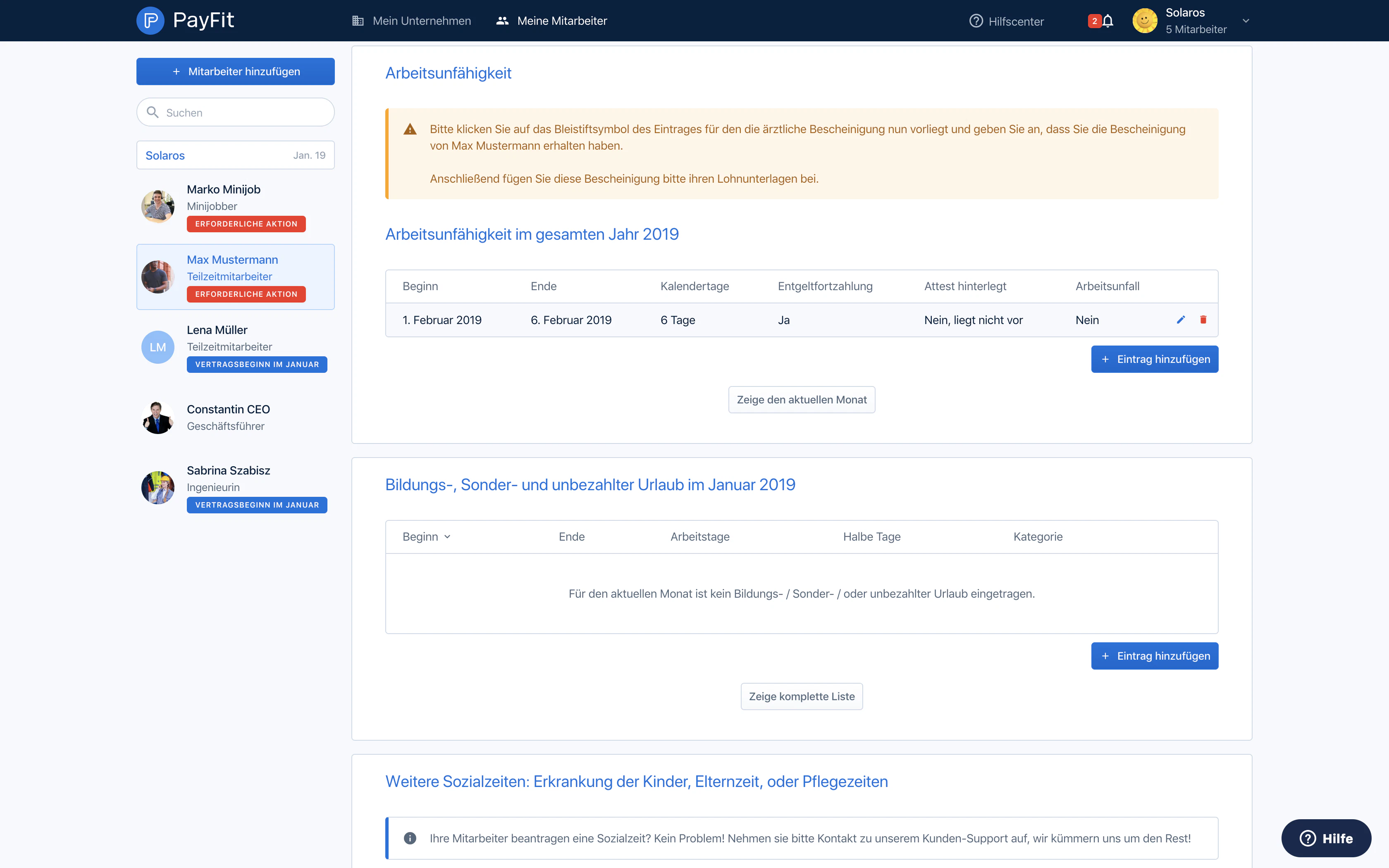Expand the Solaros account dropdown arrow
The width and height of the screenshot is (1389, 868).
coord(1246,21)
